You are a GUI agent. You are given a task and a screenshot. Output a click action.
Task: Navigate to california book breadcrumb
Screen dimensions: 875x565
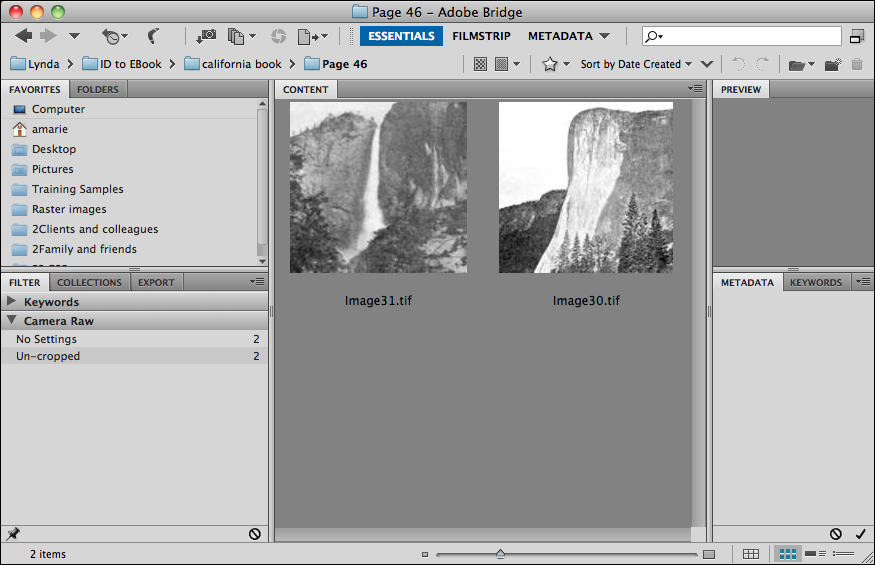233,64
